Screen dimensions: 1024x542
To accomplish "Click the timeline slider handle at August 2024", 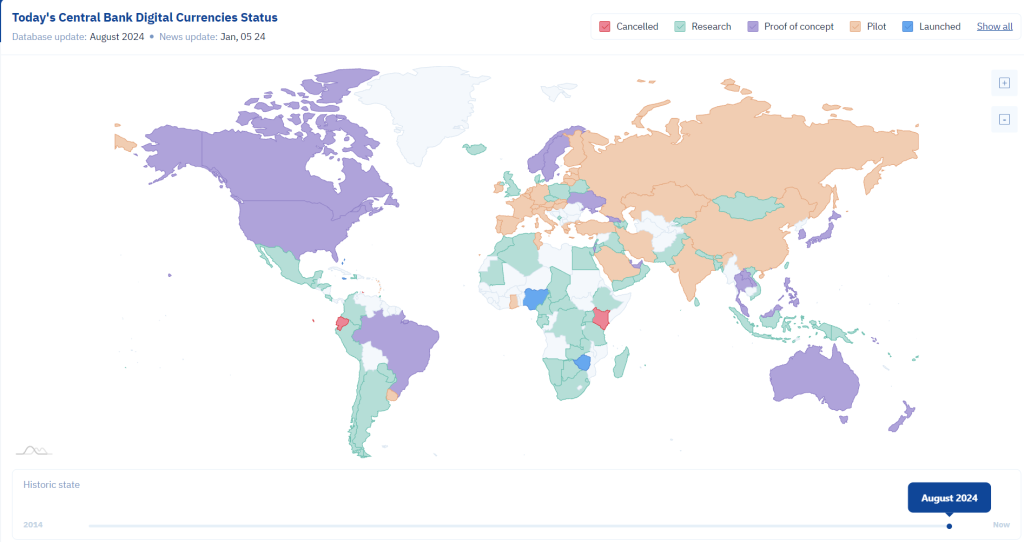I will (x=950, y=526).
